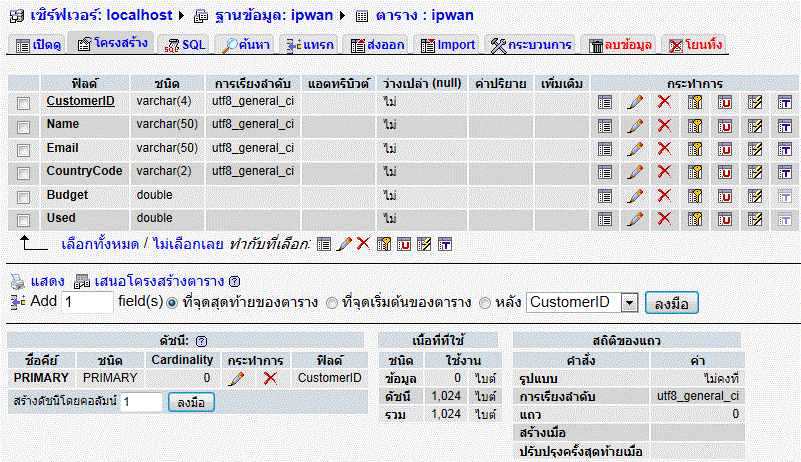
Task: Tick the checkbox for the Budget field
Action: tap(23, 196)
